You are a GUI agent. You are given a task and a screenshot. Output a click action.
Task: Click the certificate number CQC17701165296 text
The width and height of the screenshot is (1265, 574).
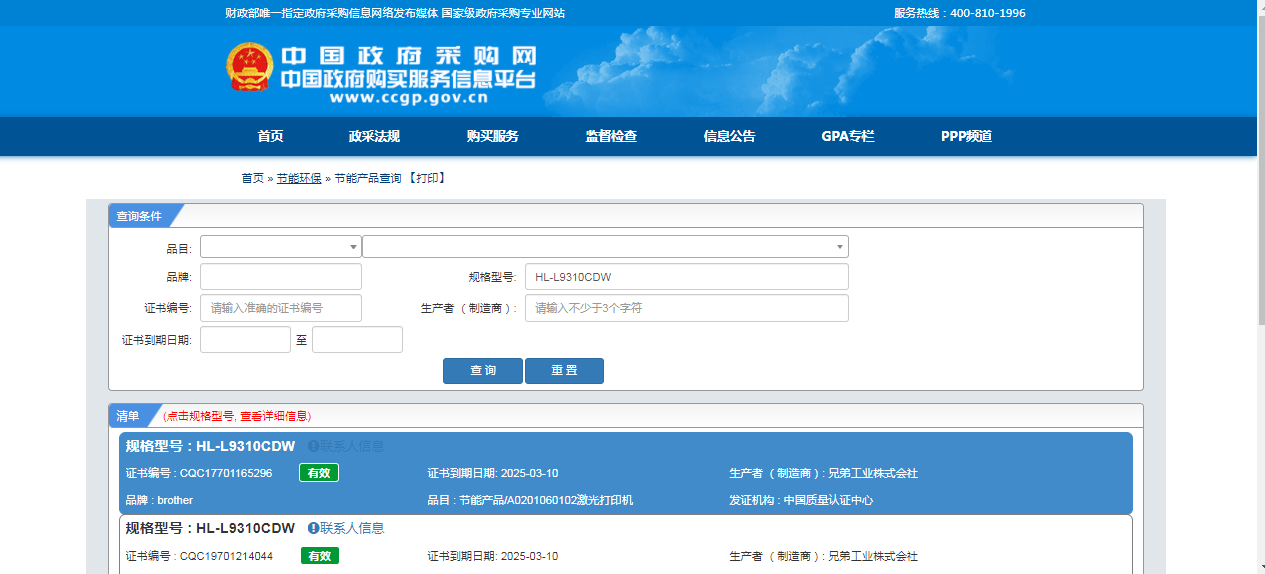click(x=226, y=473)
